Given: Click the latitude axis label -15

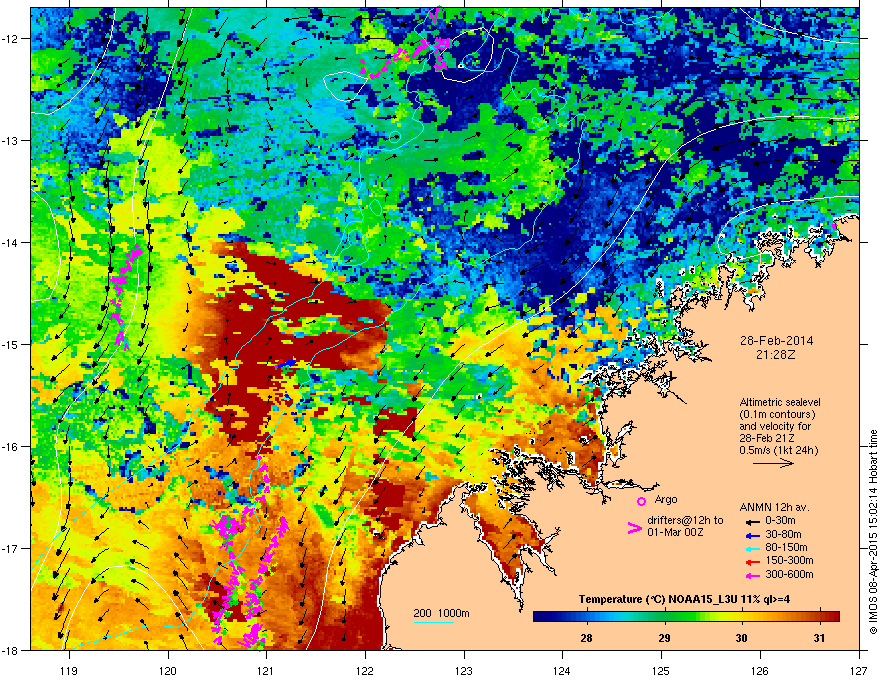Looking at the screenshot, I should [x=11, y=344].
